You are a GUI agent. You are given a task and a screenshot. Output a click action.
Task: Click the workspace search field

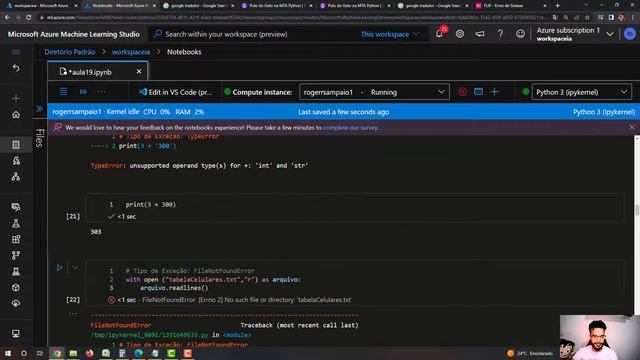(x=253, y=34)
